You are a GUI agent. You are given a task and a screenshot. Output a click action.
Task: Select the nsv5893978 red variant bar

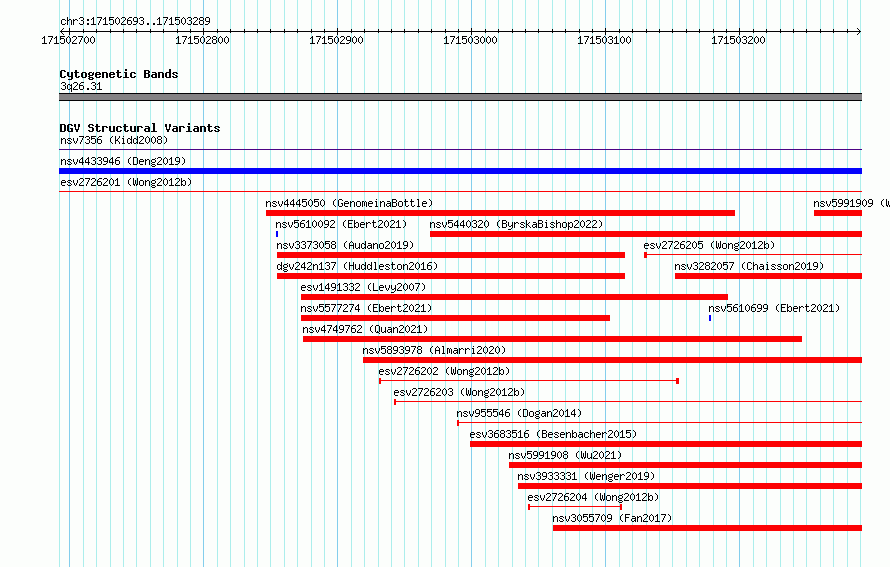click(x=612, y=360)
